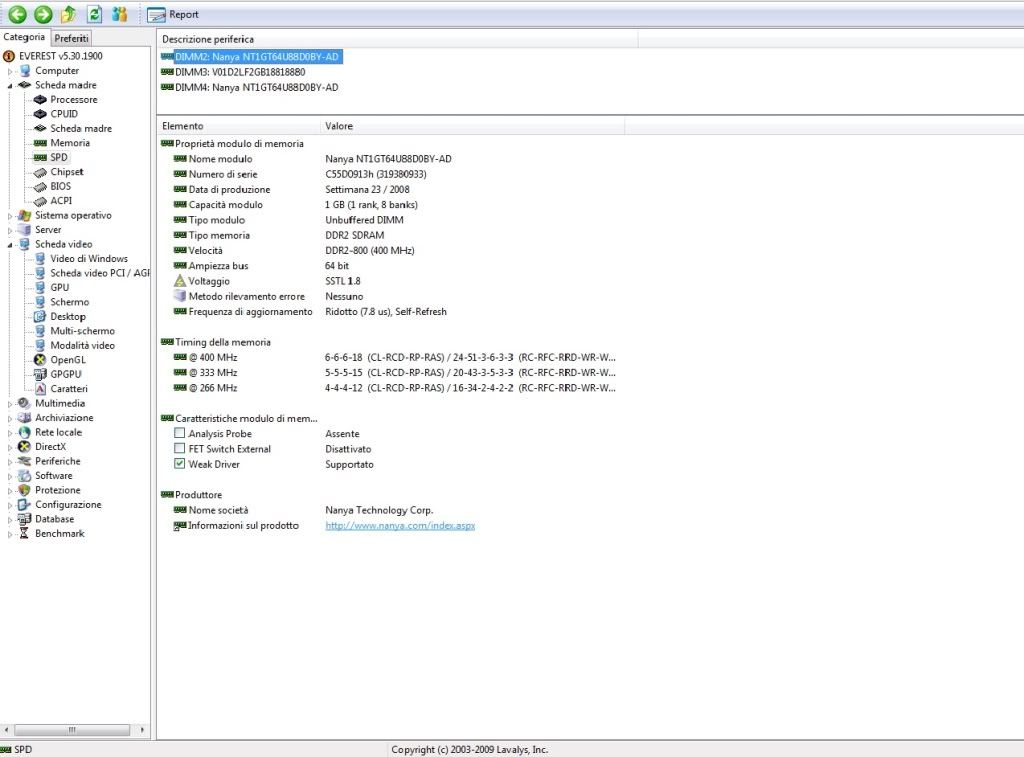The height and width of the screenshot is (757, 1024).
Task: Uncheck the Weak Driver checkbox
Action: [180, 464]
